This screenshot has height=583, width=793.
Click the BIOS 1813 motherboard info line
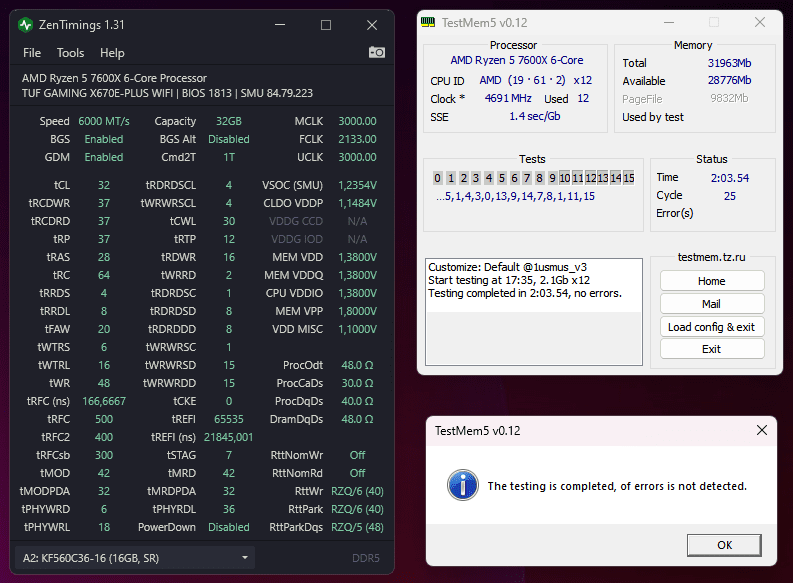(x=167, y=93)
